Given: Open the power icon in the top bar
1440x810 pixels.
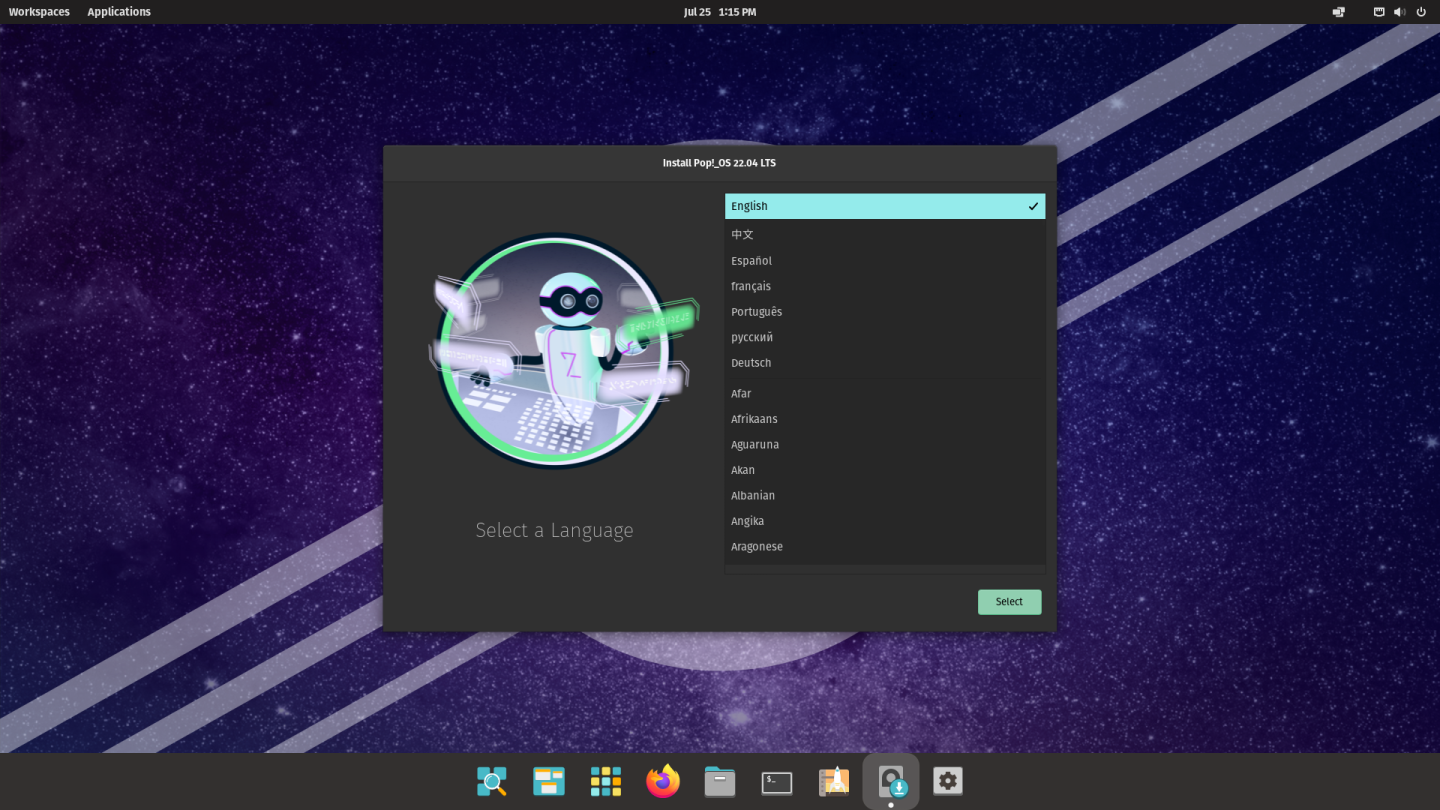Looking at the screenshot, I should pos(1421,11).
